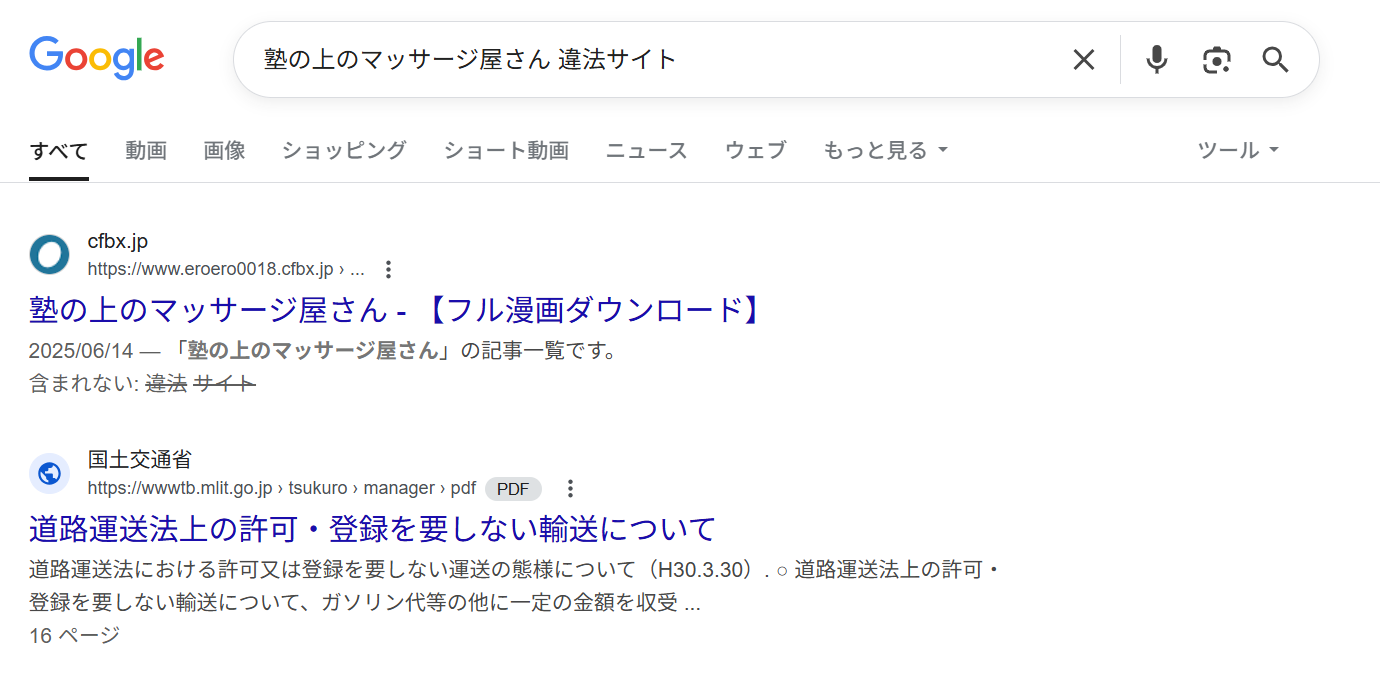This screenshot has width=1380, height=697.
Task: Click the PDF badge on the mlit.go.jp result
Action: [x=513, y=489]
